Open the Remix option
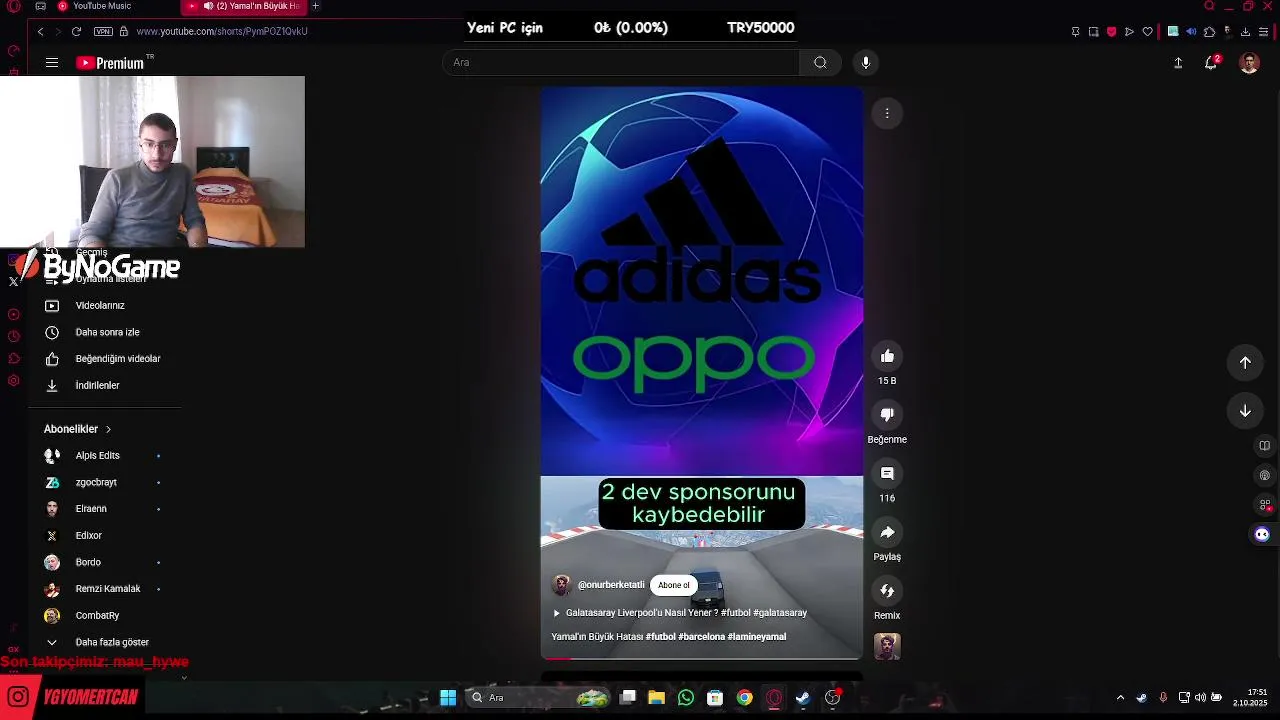This screenshot has width=1280, height=720. [887, 591]
